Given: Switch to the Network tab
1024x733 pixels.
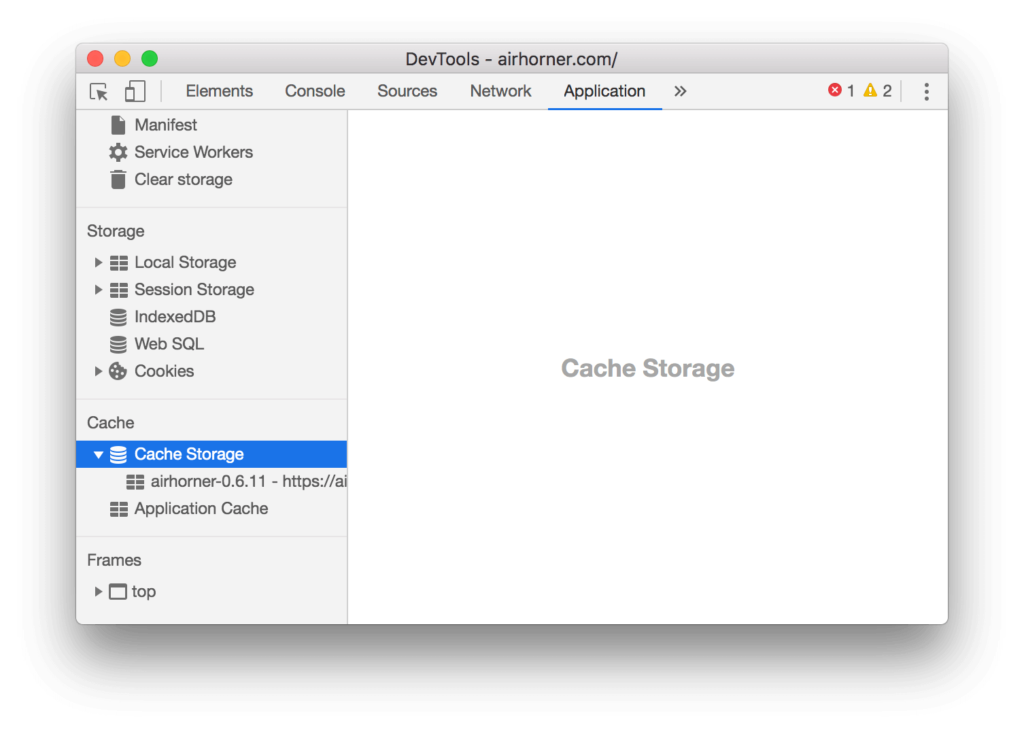Looking at the screenshot, I should tap(500, 91).
